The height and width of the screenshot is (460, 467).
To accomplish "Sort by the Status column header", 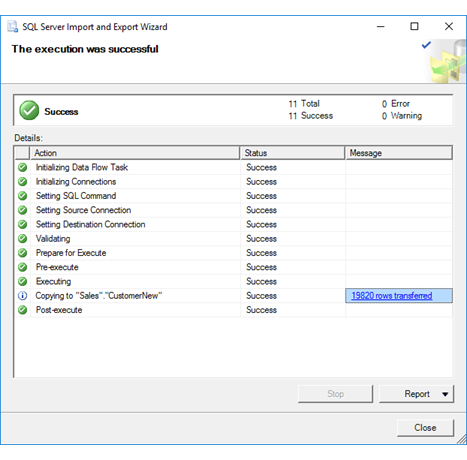I will [x=292, y=153].
